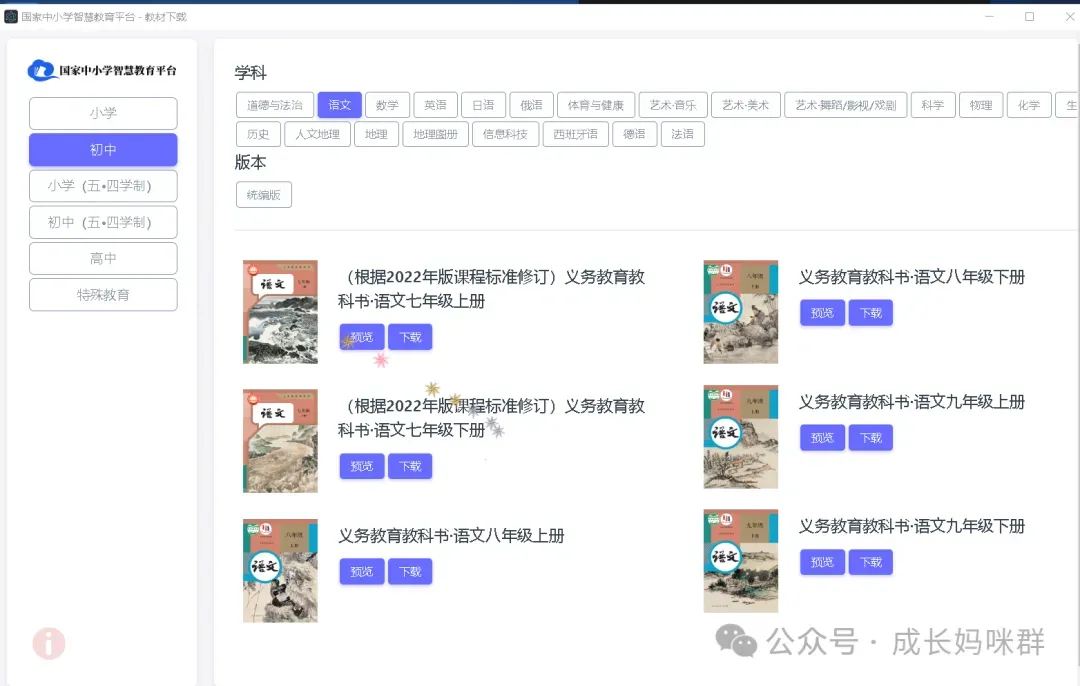The height and width of the screenshot is (686, 1080).
Task: Preview 语文七年级下册 textbook
Action: (x=362, y=466)
